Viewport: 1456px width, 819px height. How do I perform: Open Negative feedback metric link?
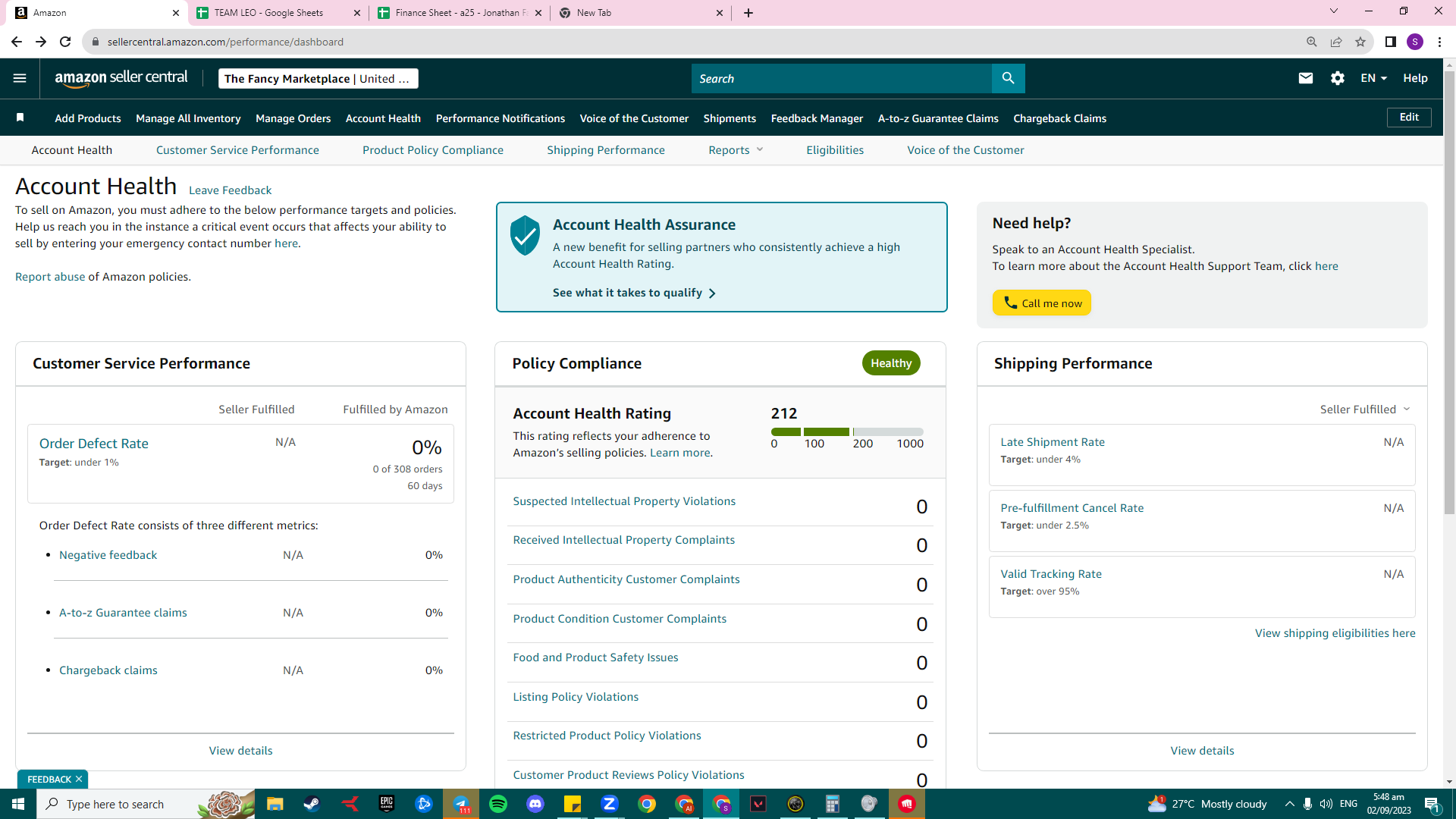108,555
